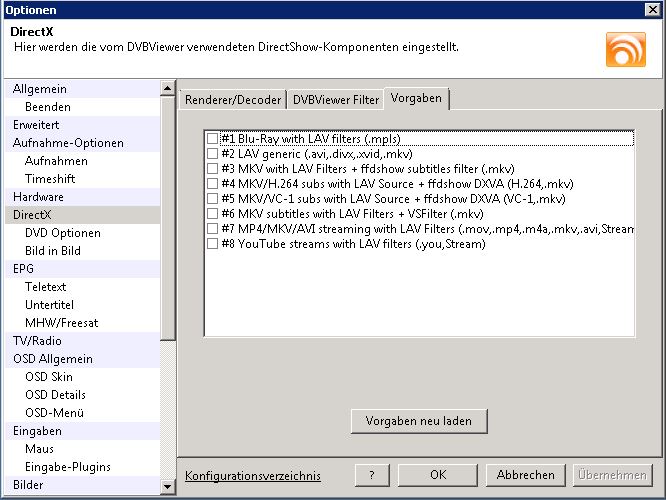Go to the Timeshift options entry
Screen dimensions: 666x500
click(x=50, y=179)
